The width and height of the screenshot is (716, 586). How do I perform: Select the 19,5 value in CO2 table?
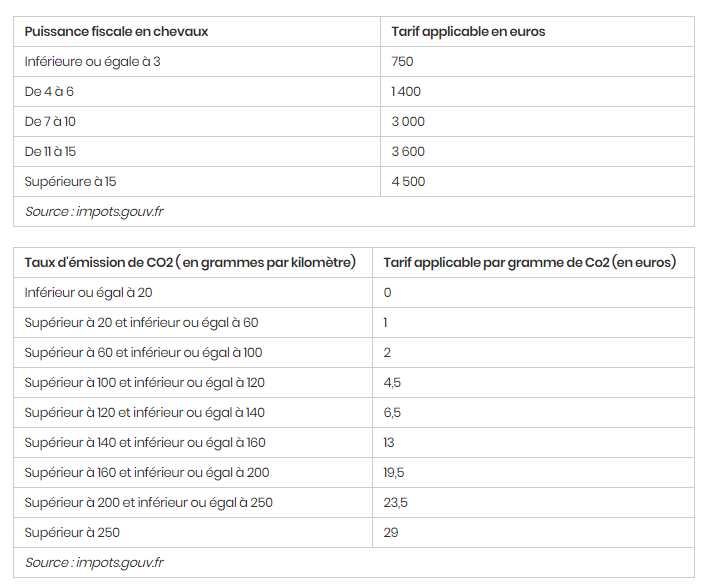coord(394,473)
